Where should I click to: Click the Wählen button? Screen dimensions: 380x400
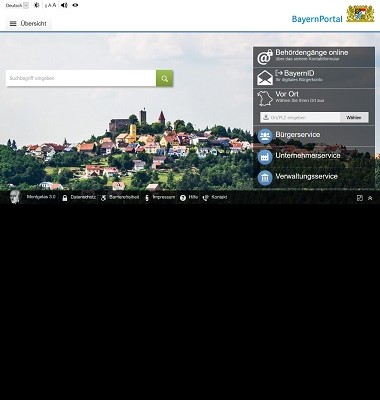pos(354,117)
